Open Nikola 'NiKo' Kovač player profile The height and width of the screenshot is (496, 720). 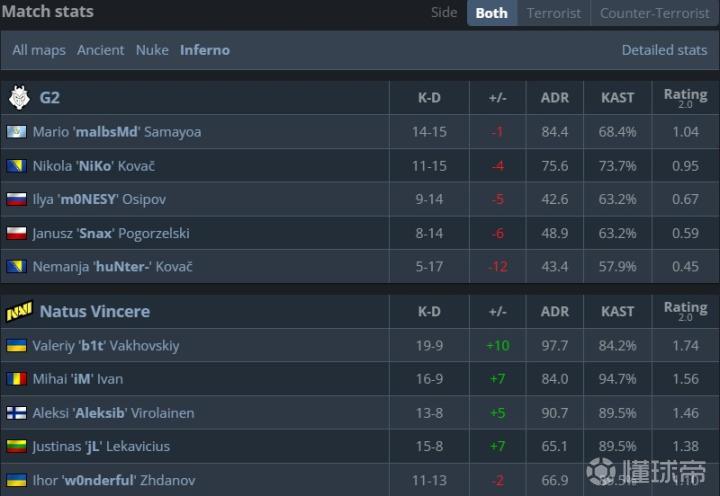point(94,166)
